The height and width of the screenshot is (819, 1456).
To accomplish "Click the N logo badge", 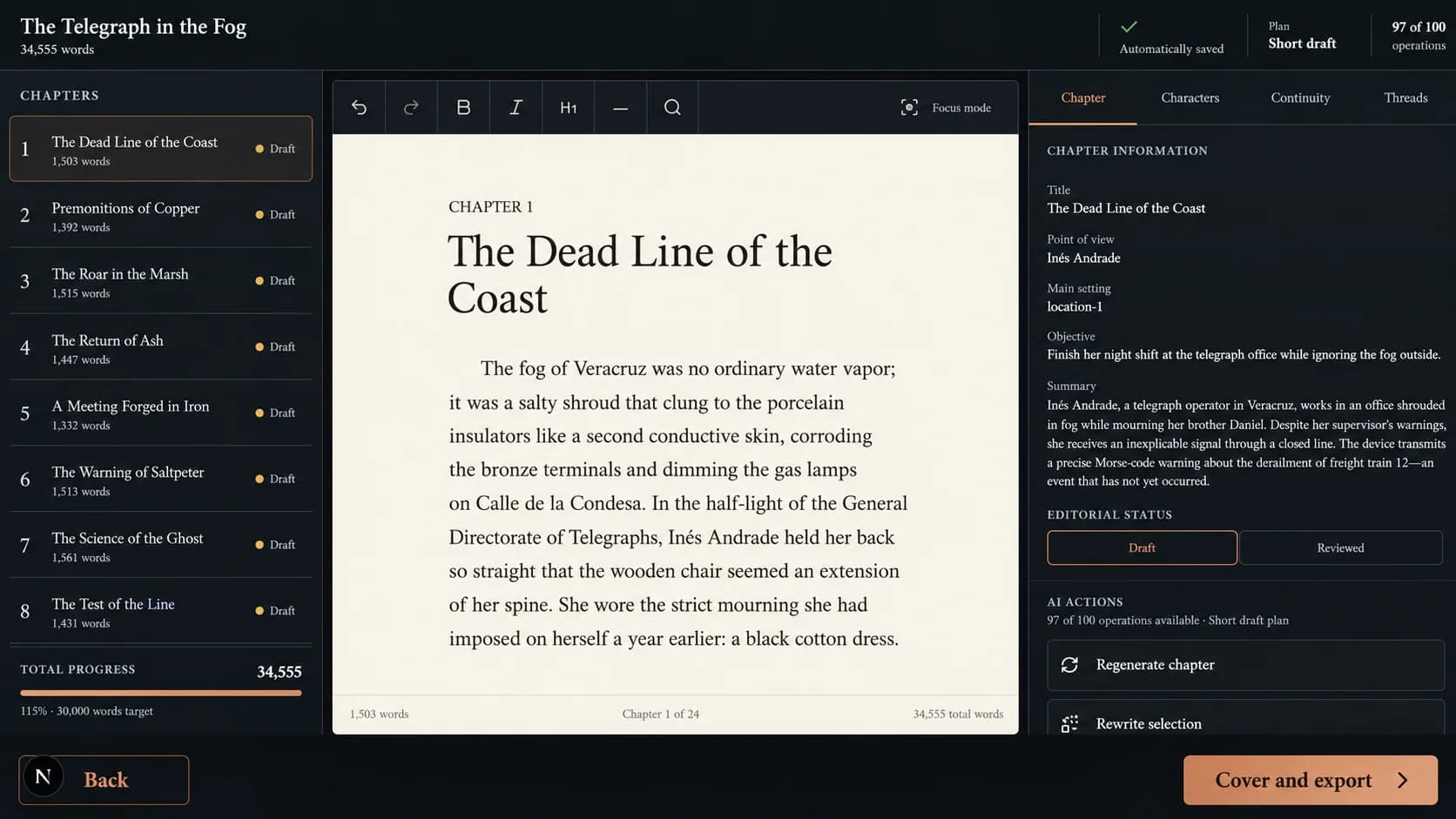I will coord(43,776).
